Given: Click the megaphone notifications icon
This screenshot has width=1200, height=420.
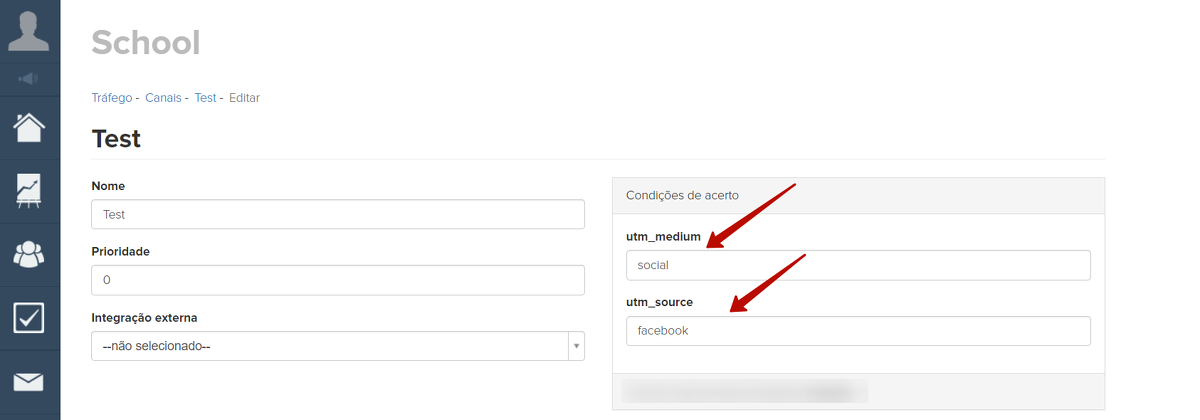Looking at the screenshot, I should [x=29, y=78].
